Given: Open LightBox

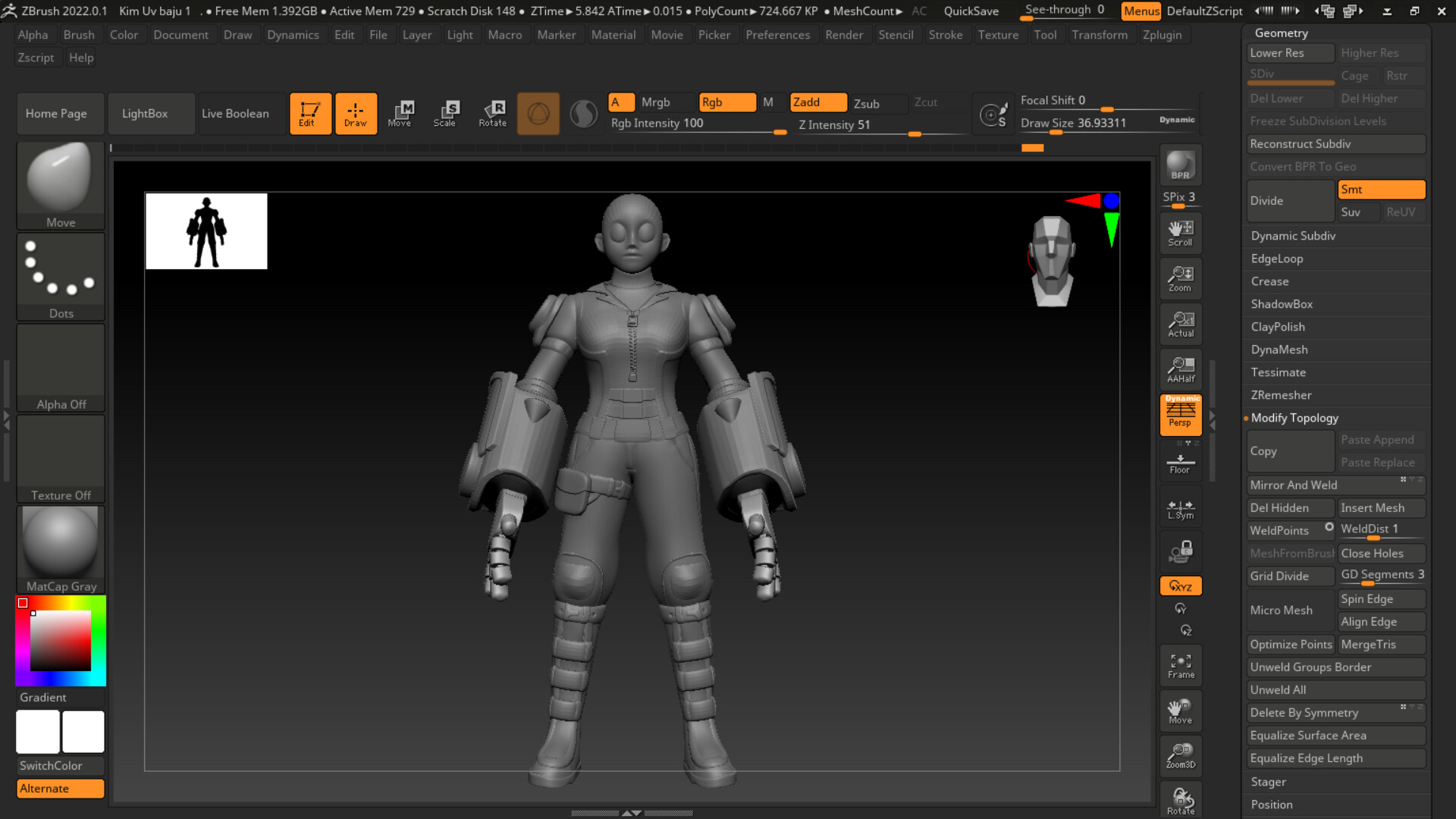Looking at the screenshot, I should 152,114.
